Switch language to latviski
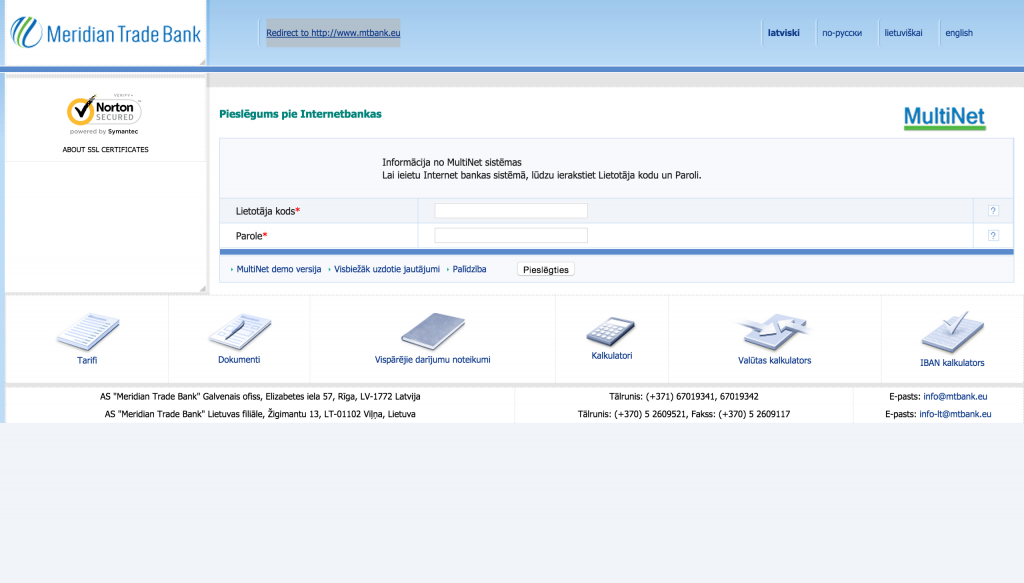 784,33
